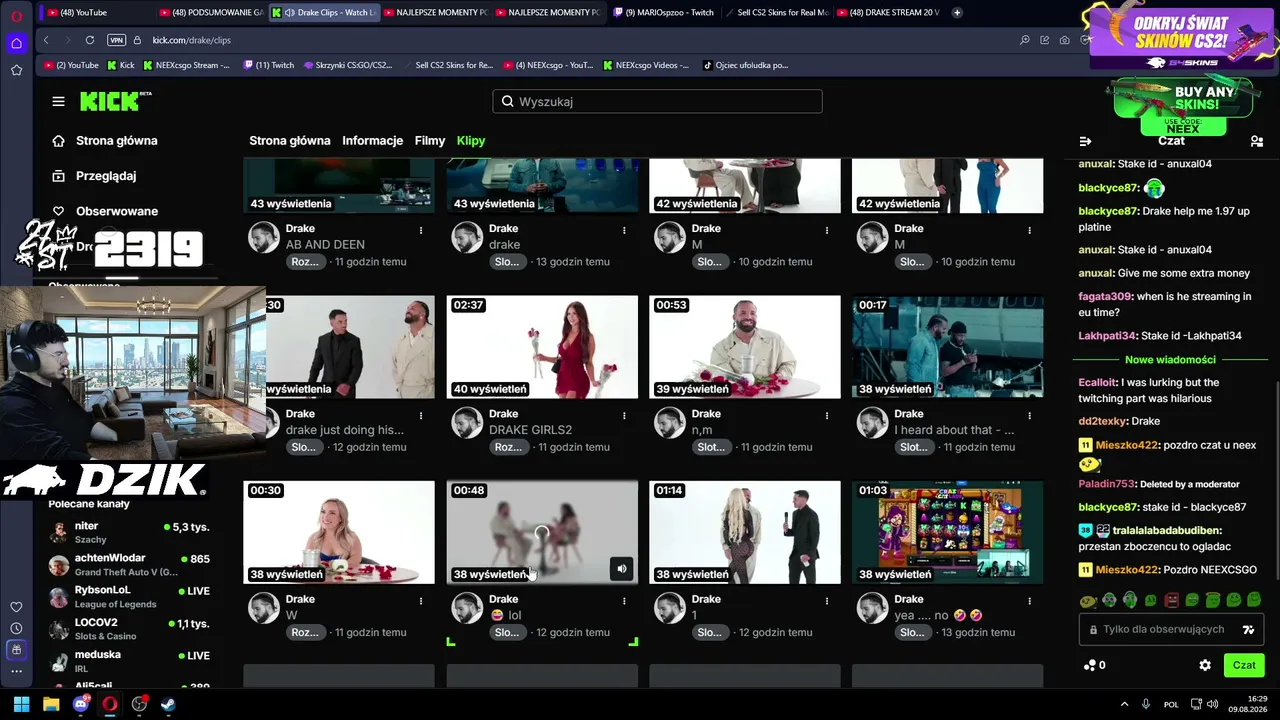
Task: Open the Twitch bookmark in bookmarks bar
Action: pyautogui.click(x=268, y=65)
